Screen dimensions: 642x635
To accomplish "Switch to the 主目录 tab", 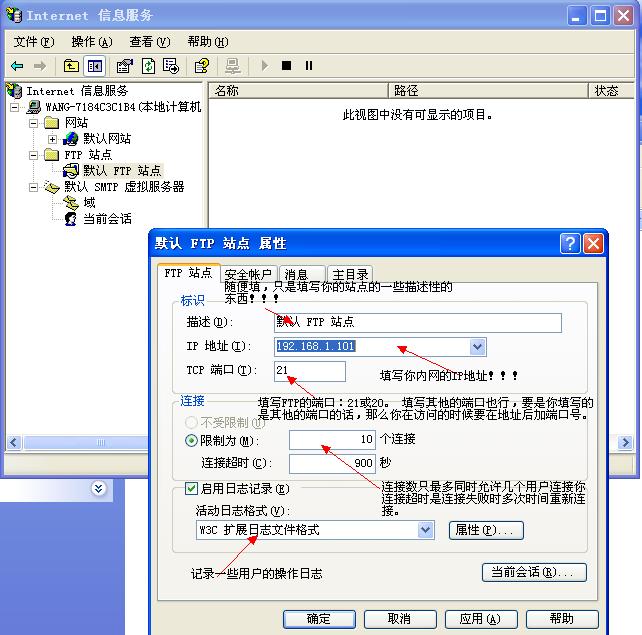I will point(350,274).
